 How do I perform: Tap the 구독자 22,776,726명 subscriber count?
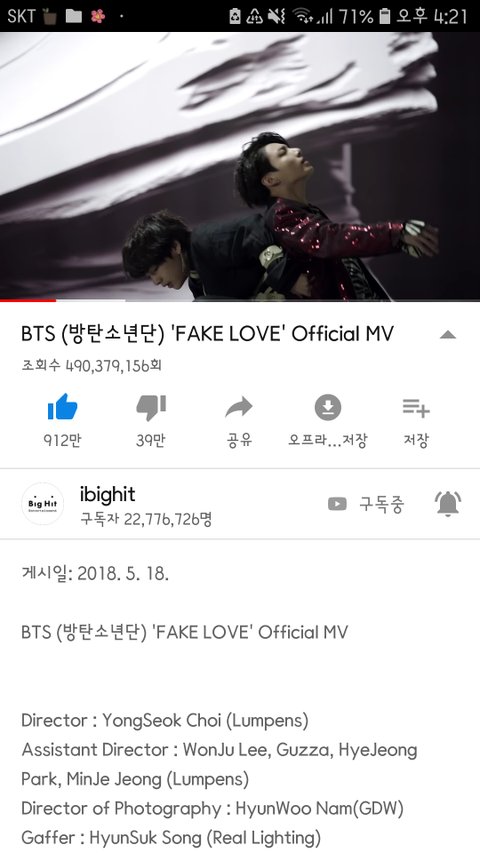click(146, 518)
